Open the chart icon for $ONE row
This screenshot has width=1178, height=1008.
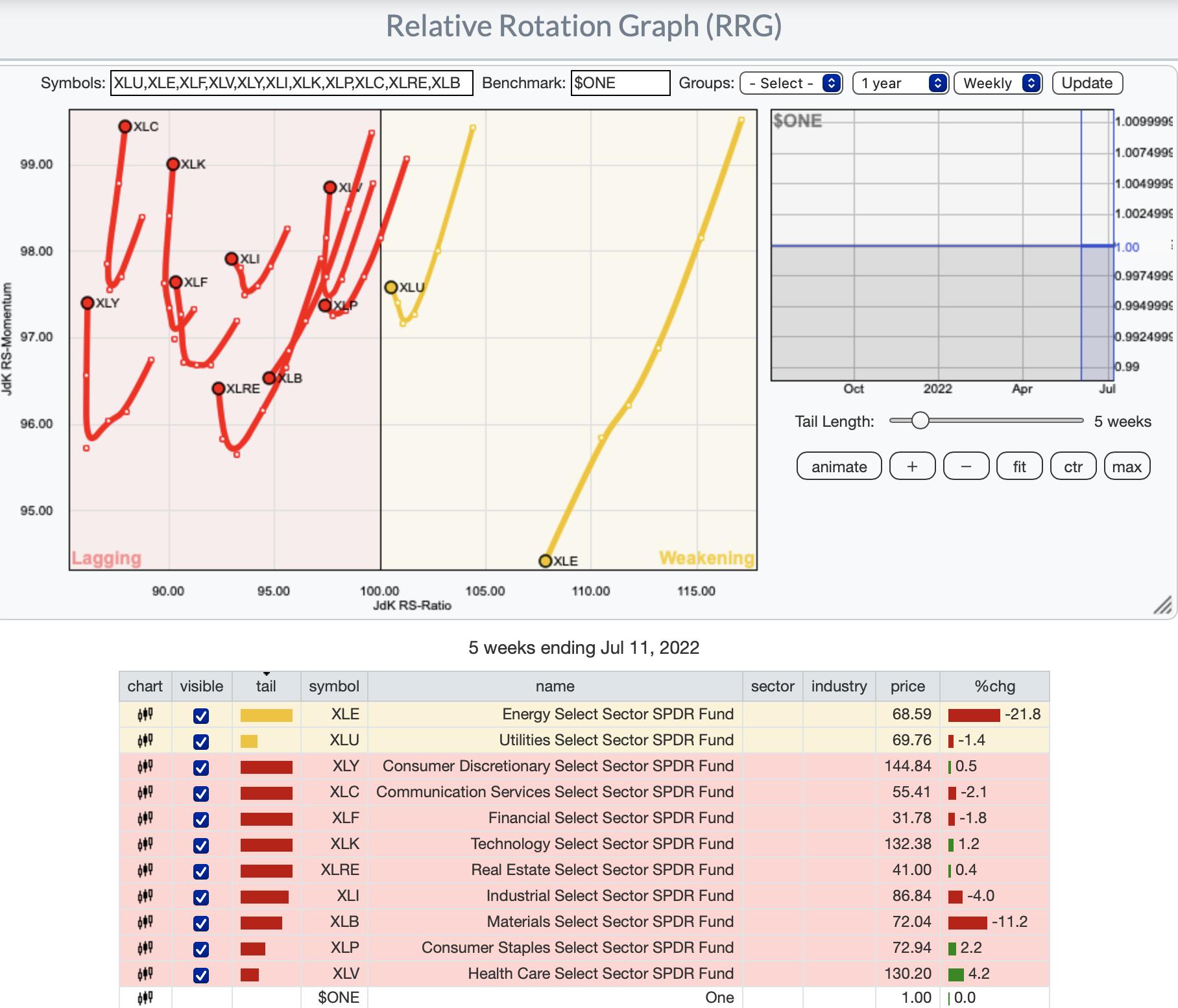click(145, 998)
